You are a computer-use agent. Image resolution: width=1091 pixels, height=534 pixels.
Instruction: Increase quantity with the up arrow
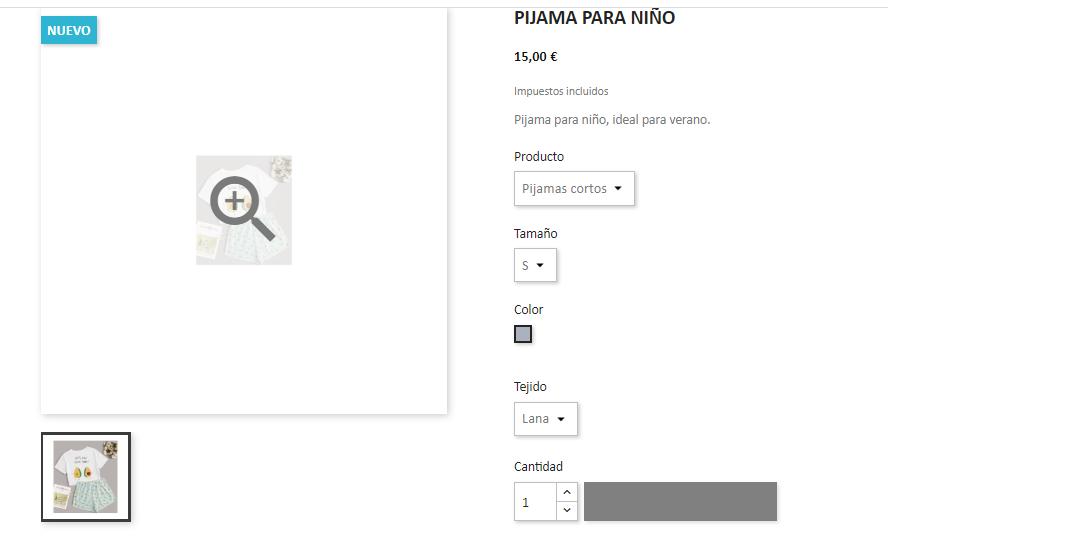click(x=567, y=492)
